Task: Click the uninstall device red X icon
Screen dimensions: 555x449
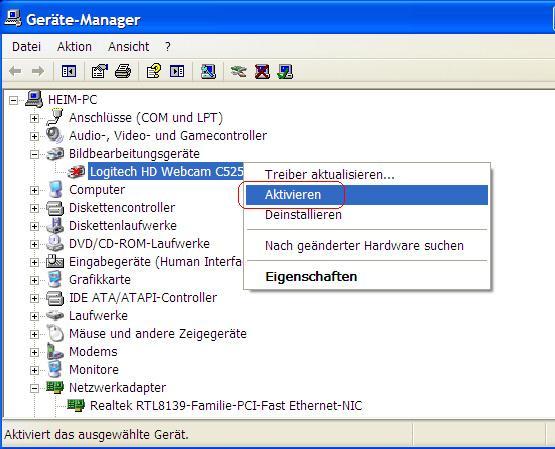Action: 262,71
